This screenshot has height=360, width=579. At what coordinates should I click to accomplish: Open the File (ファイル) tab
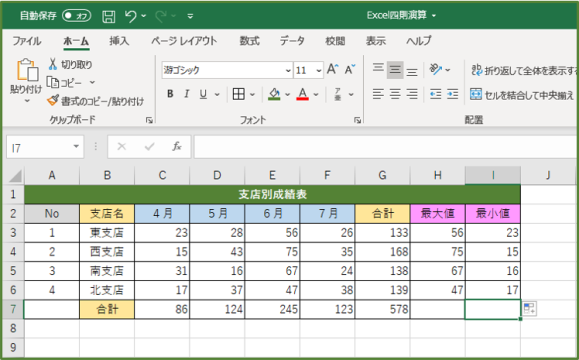pyautogui.click(x=27, y=41)
